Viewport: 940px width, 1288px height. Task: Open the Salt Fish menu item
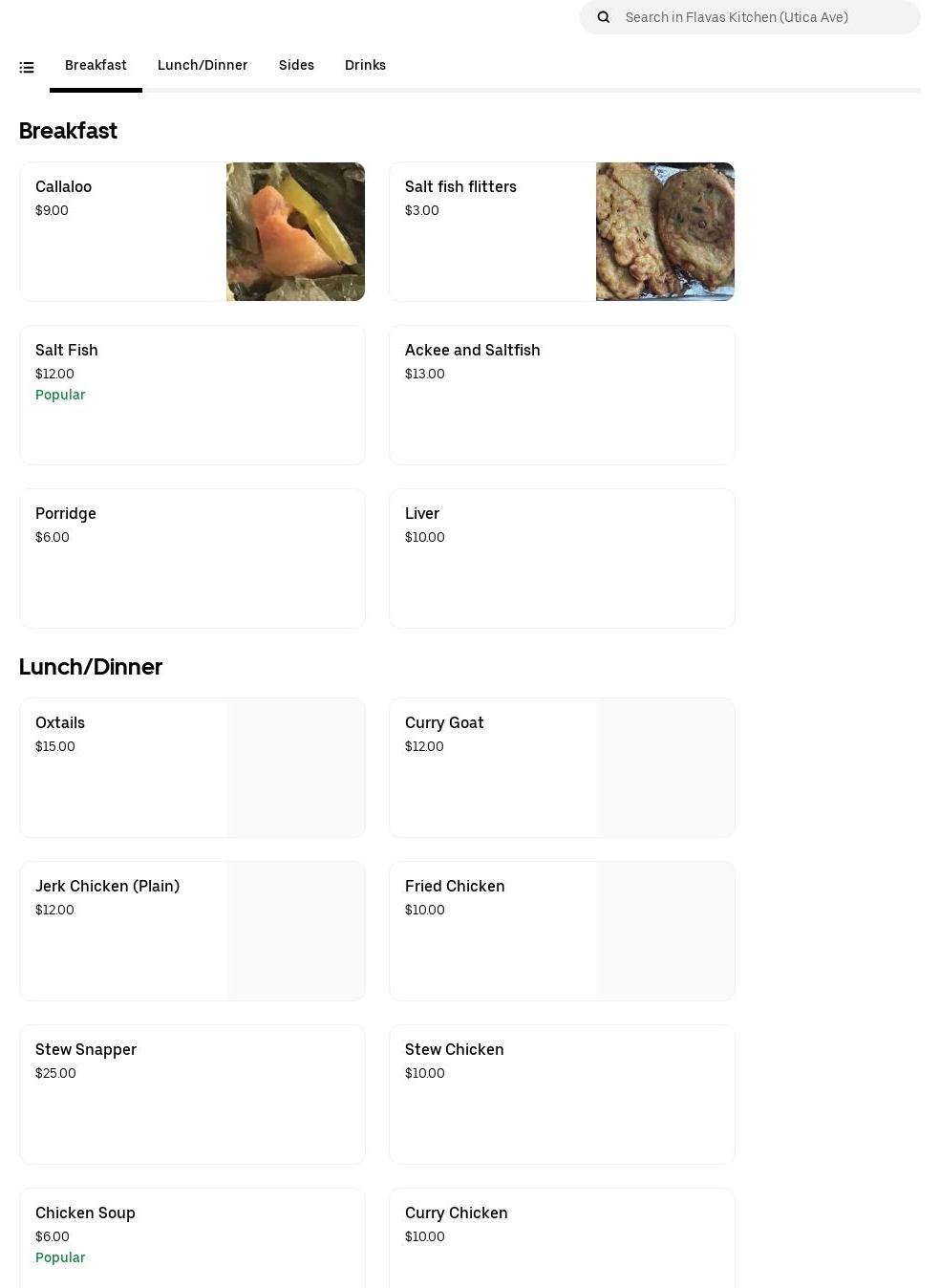[192, 395]
